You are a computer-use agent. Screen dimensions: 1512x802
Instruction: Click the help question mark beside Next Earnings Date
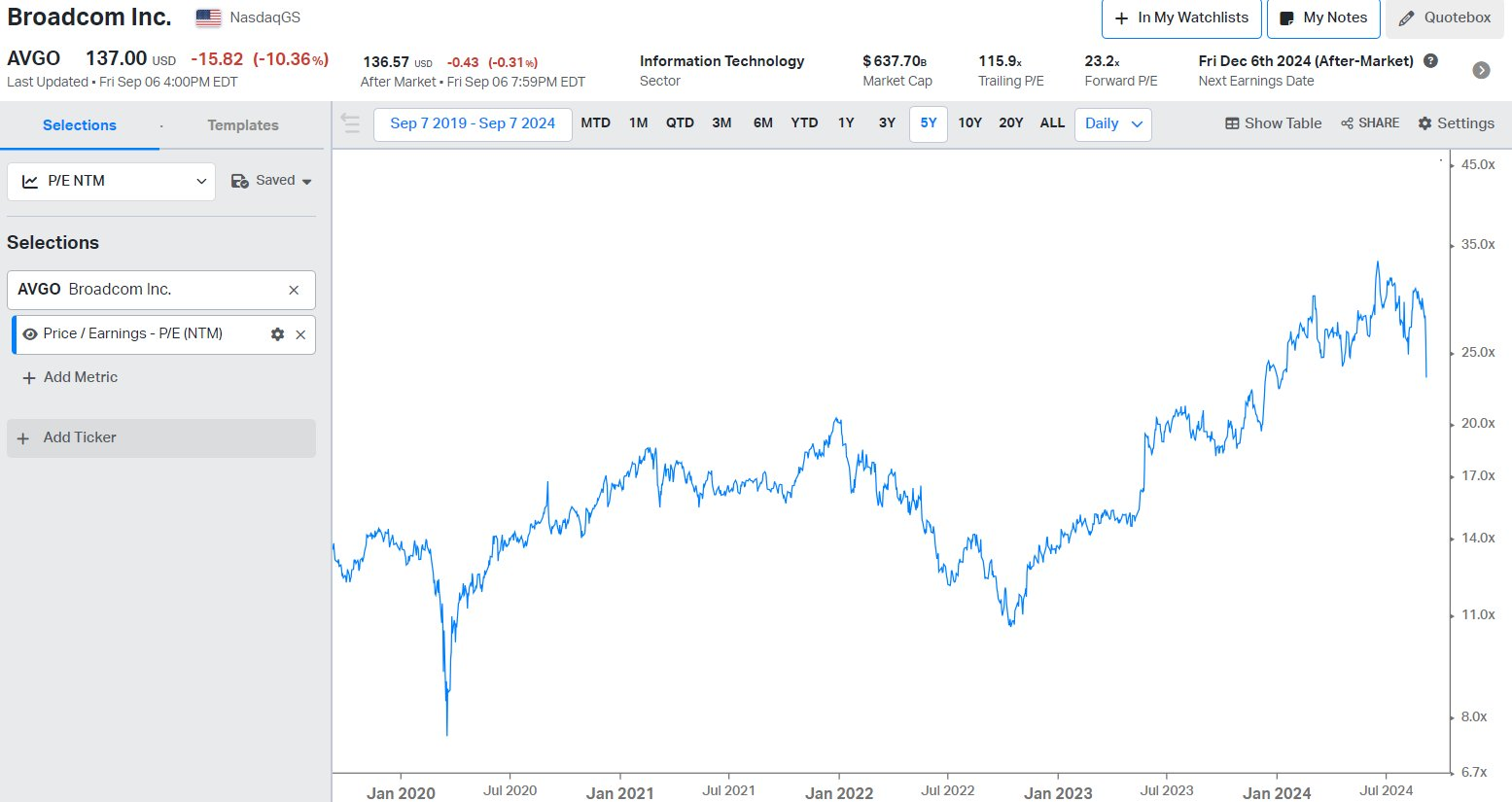[x=1430, y=60]
